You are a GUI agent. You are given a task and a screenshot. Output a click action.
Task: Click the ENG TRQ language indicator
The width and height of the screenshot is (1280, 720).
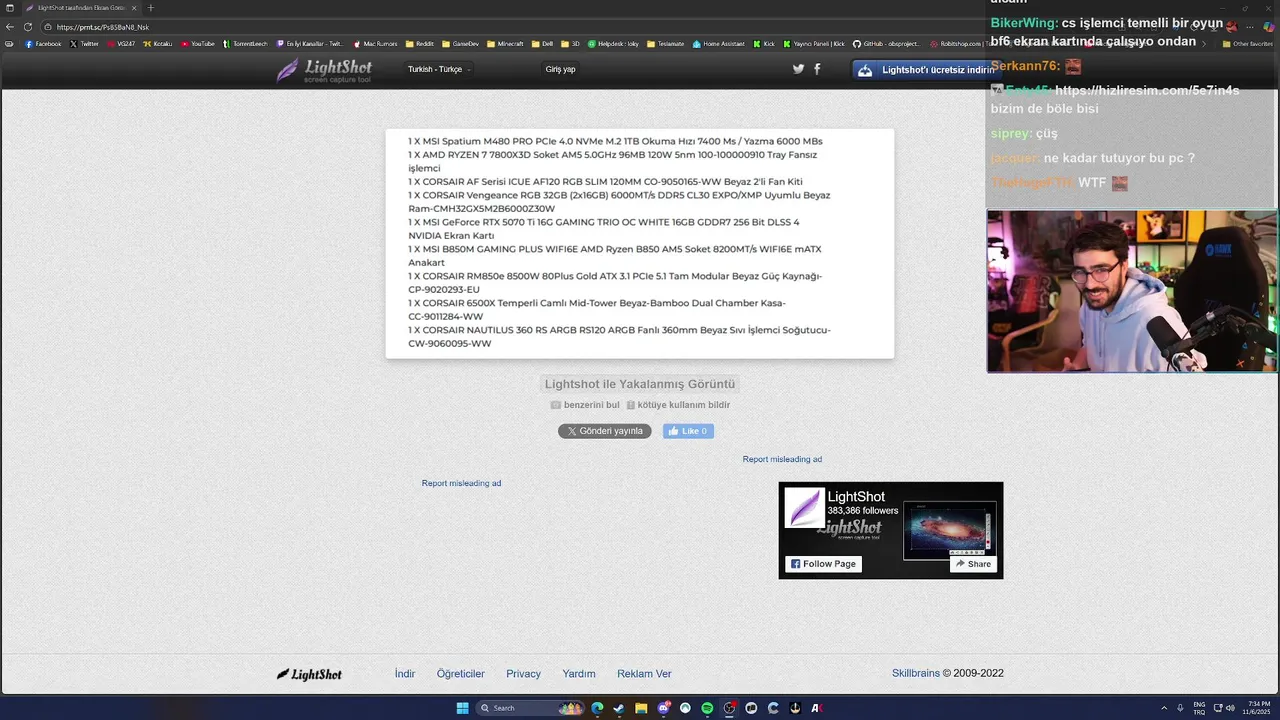pyautogui.click(x=1199, y=708)
